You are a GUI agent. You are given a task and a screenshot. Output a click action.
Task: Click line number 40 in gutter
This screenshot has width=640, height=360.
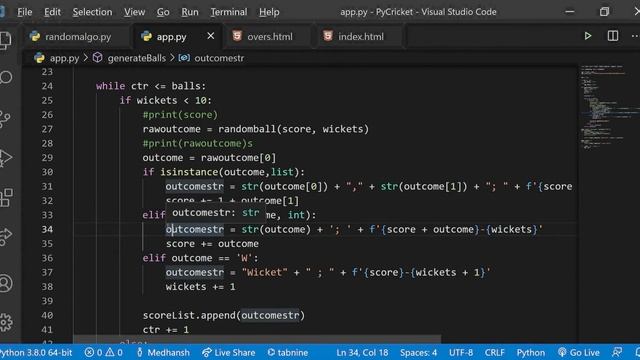click(x=47, y=316)
